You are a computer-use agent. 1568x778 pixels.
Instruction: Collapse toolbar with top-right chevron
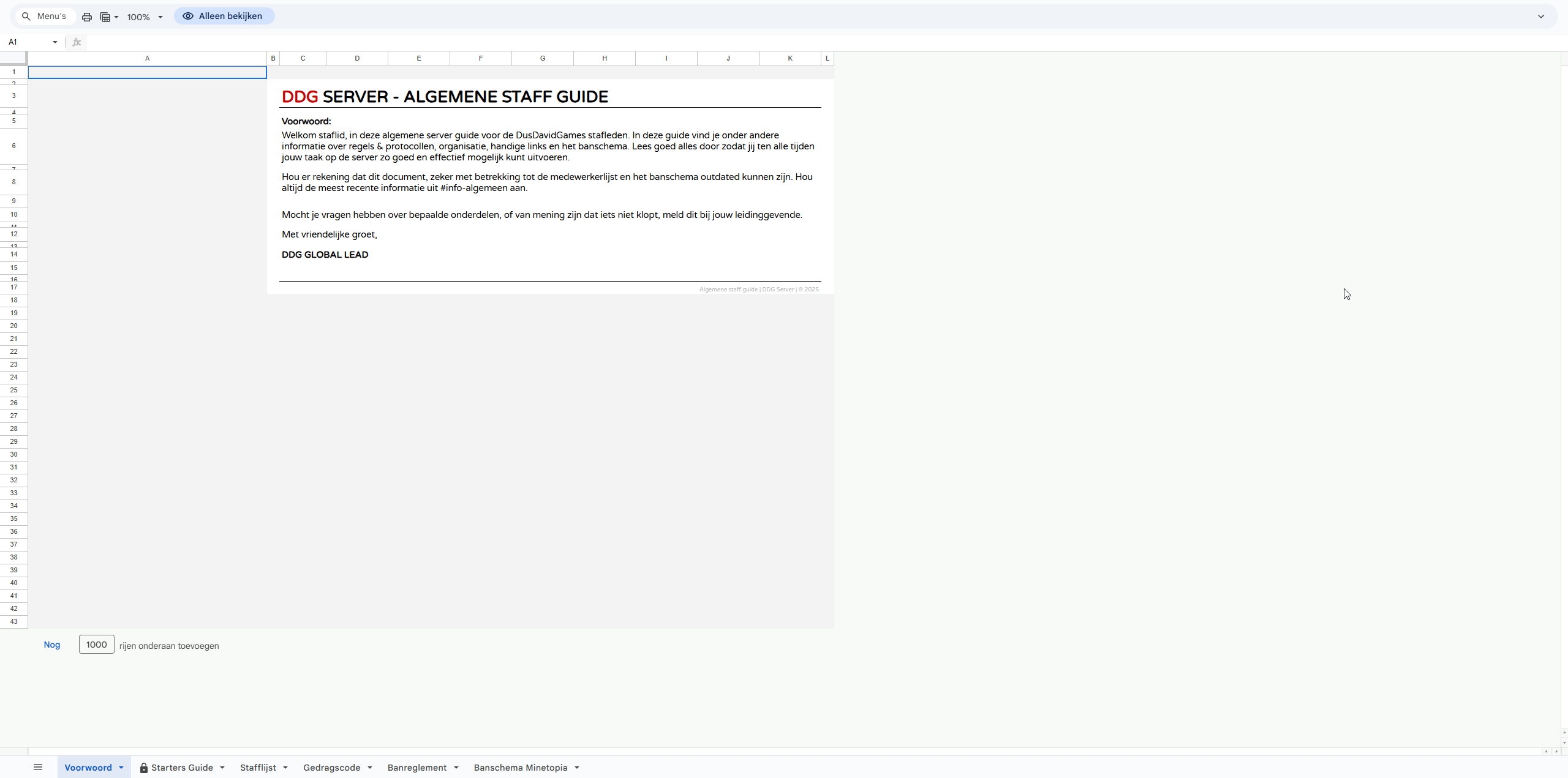point(1540,17)
